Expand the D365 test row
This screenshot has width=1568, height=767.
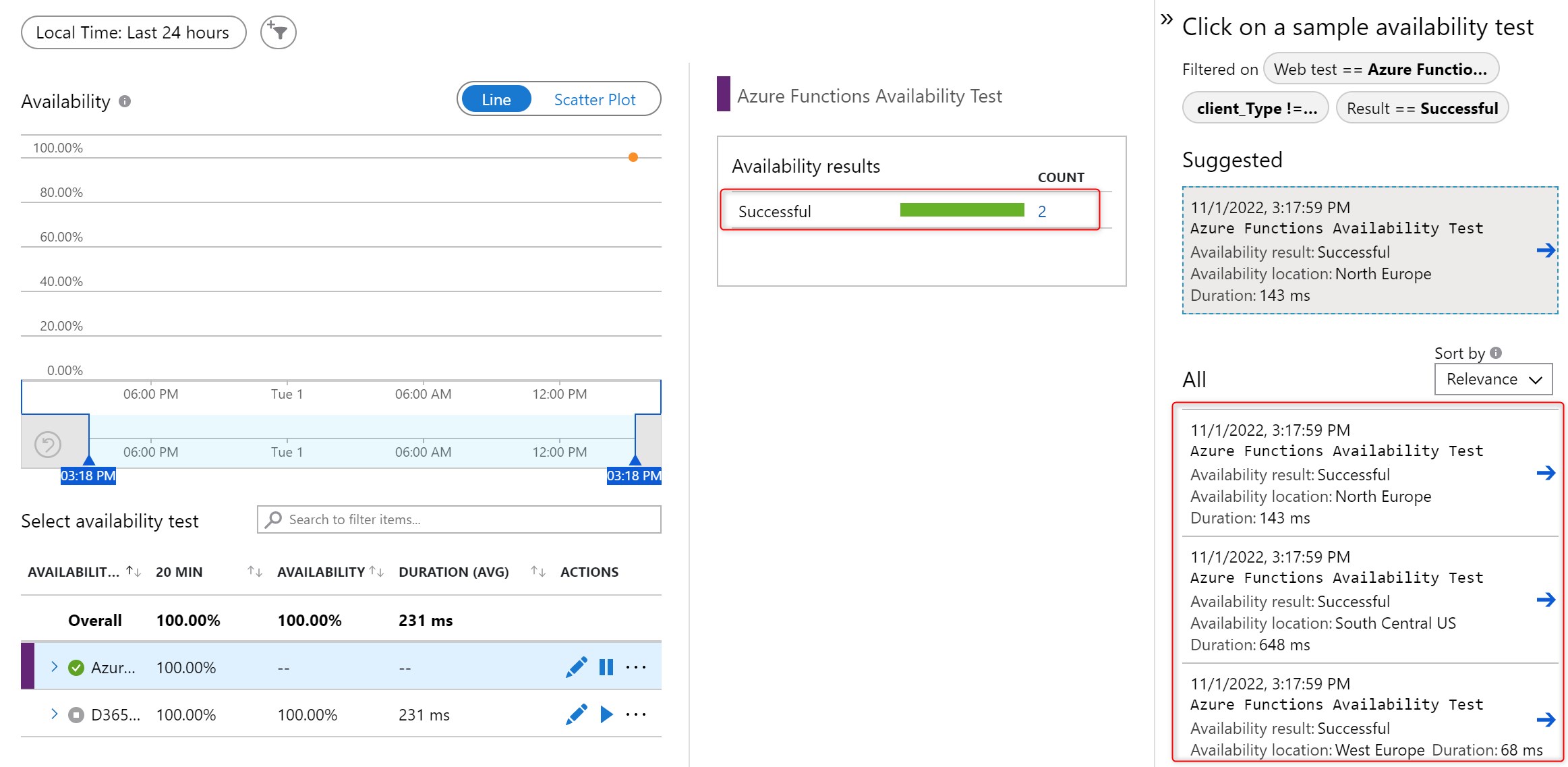(55, 714)
